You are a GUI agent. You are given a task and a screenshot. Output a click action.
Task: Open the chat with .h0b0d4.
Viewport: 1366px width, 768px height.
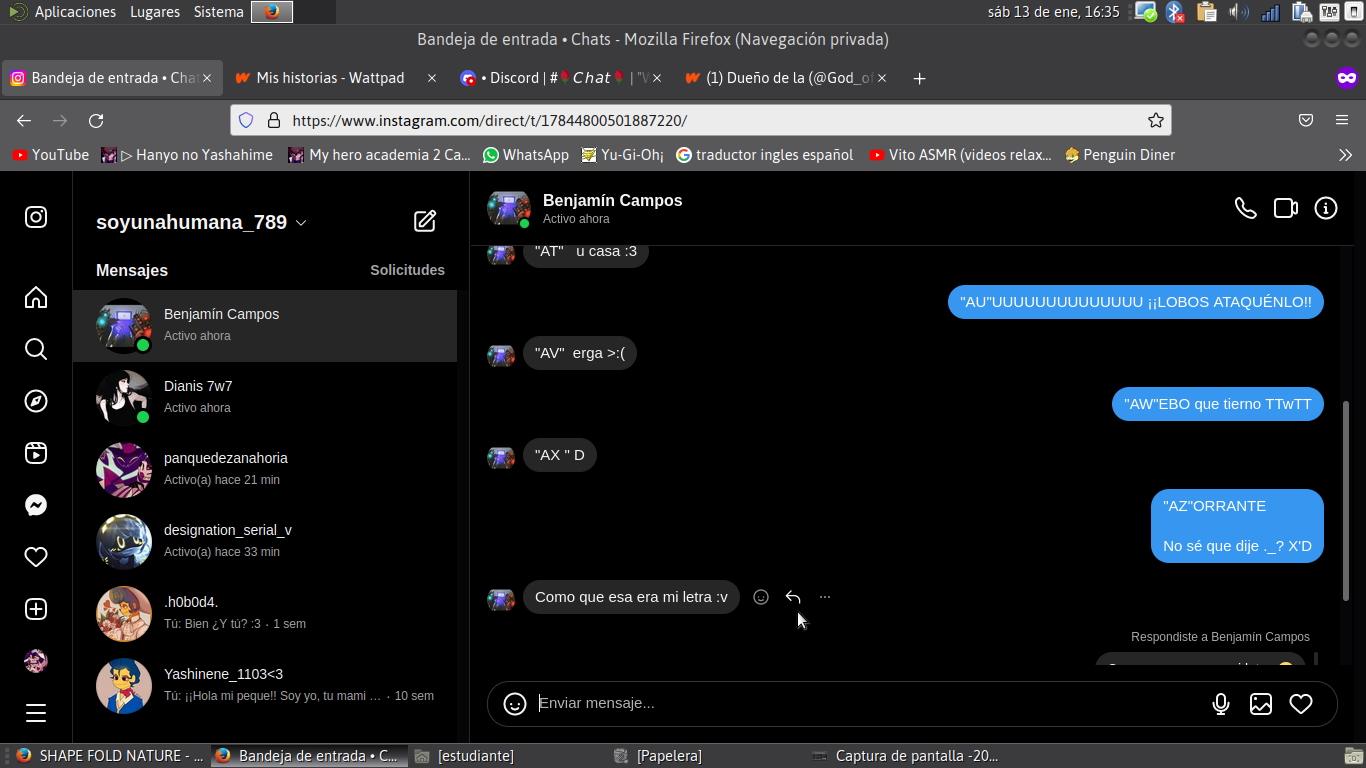[265, 614]
